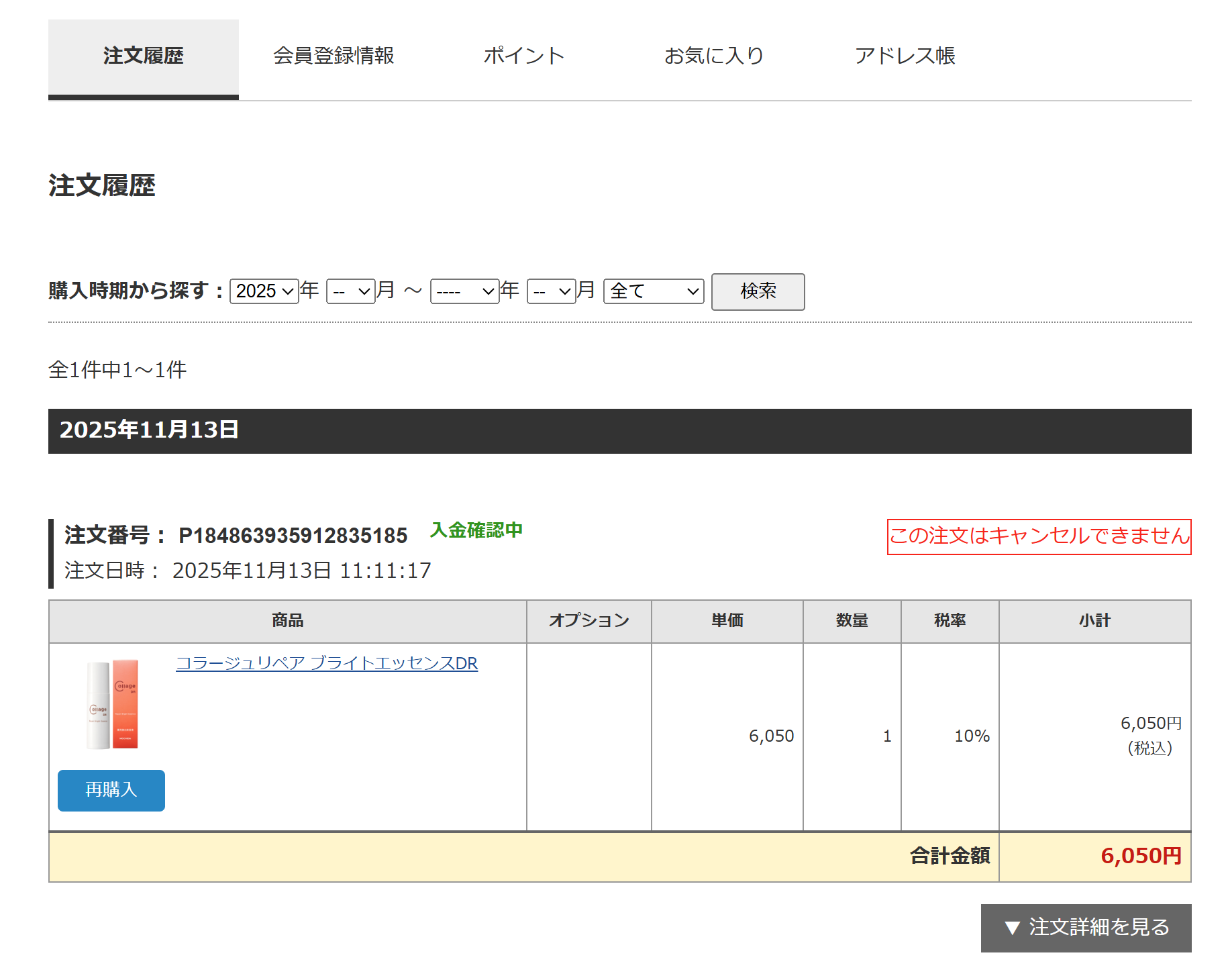Click the 検索 search button
Screen dimensions: 1228x980
pyautogui.click(x=757, y=291)
